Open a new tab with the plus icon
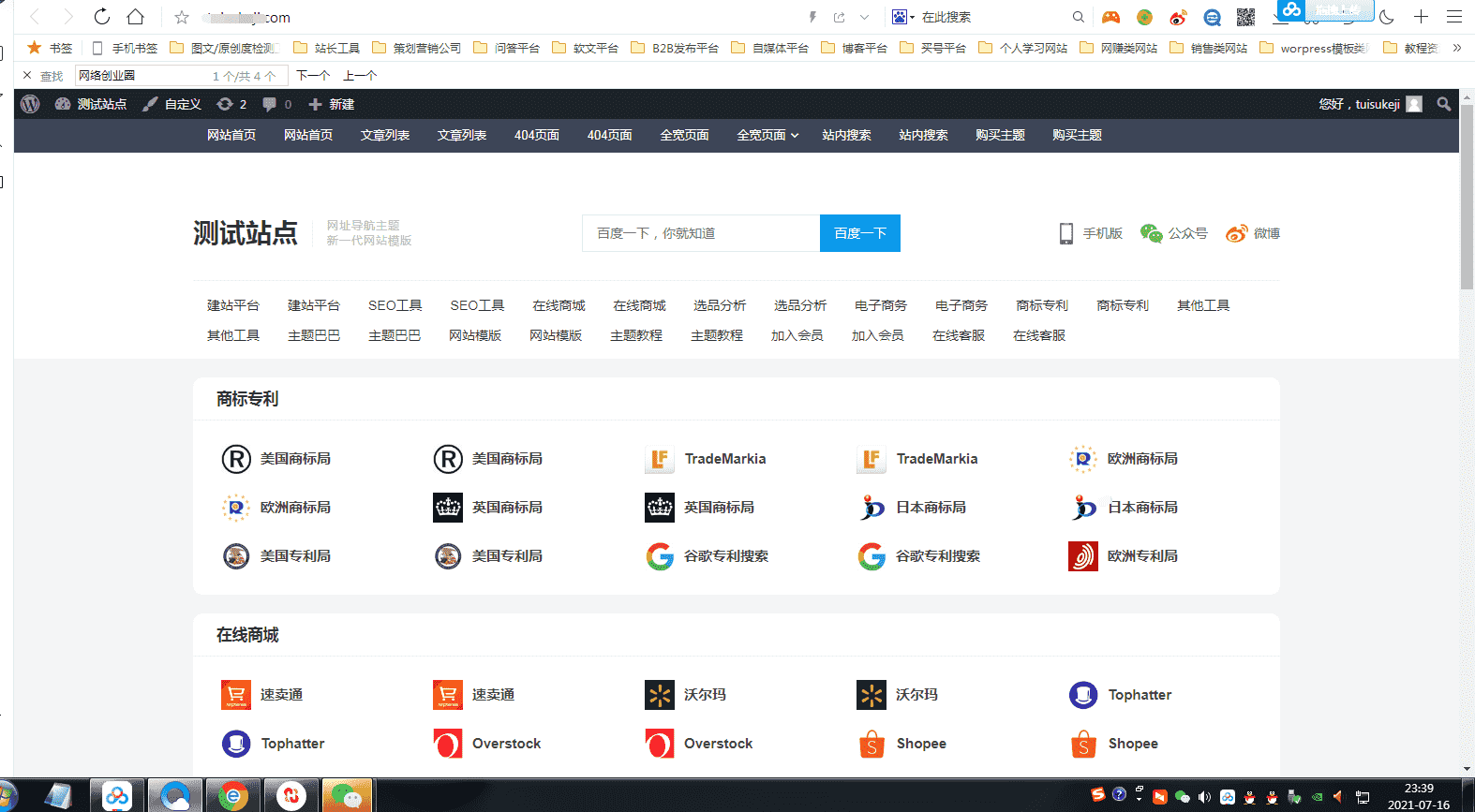 coord(1421,17)
